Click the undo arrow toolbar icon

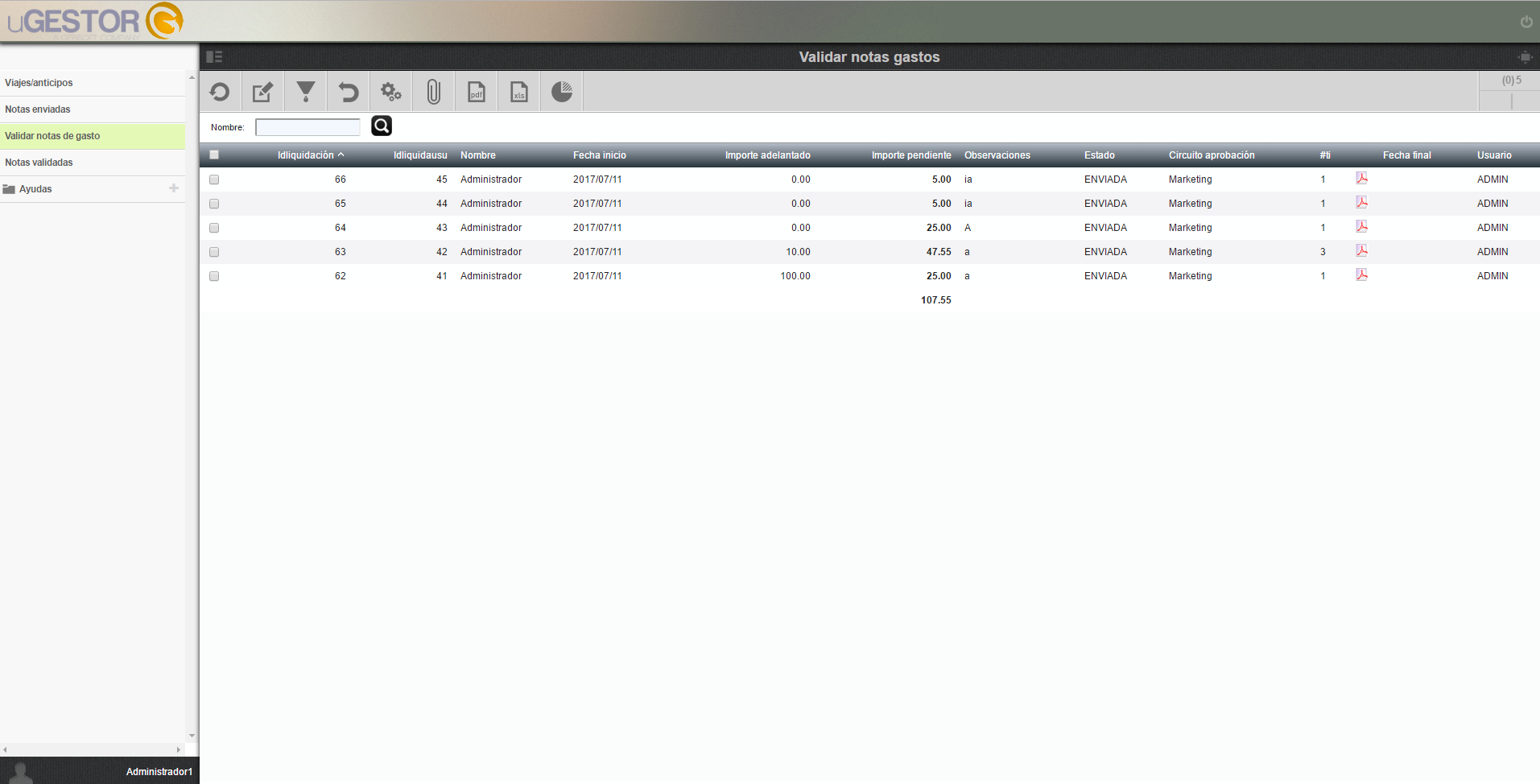(x=348, y=92)
